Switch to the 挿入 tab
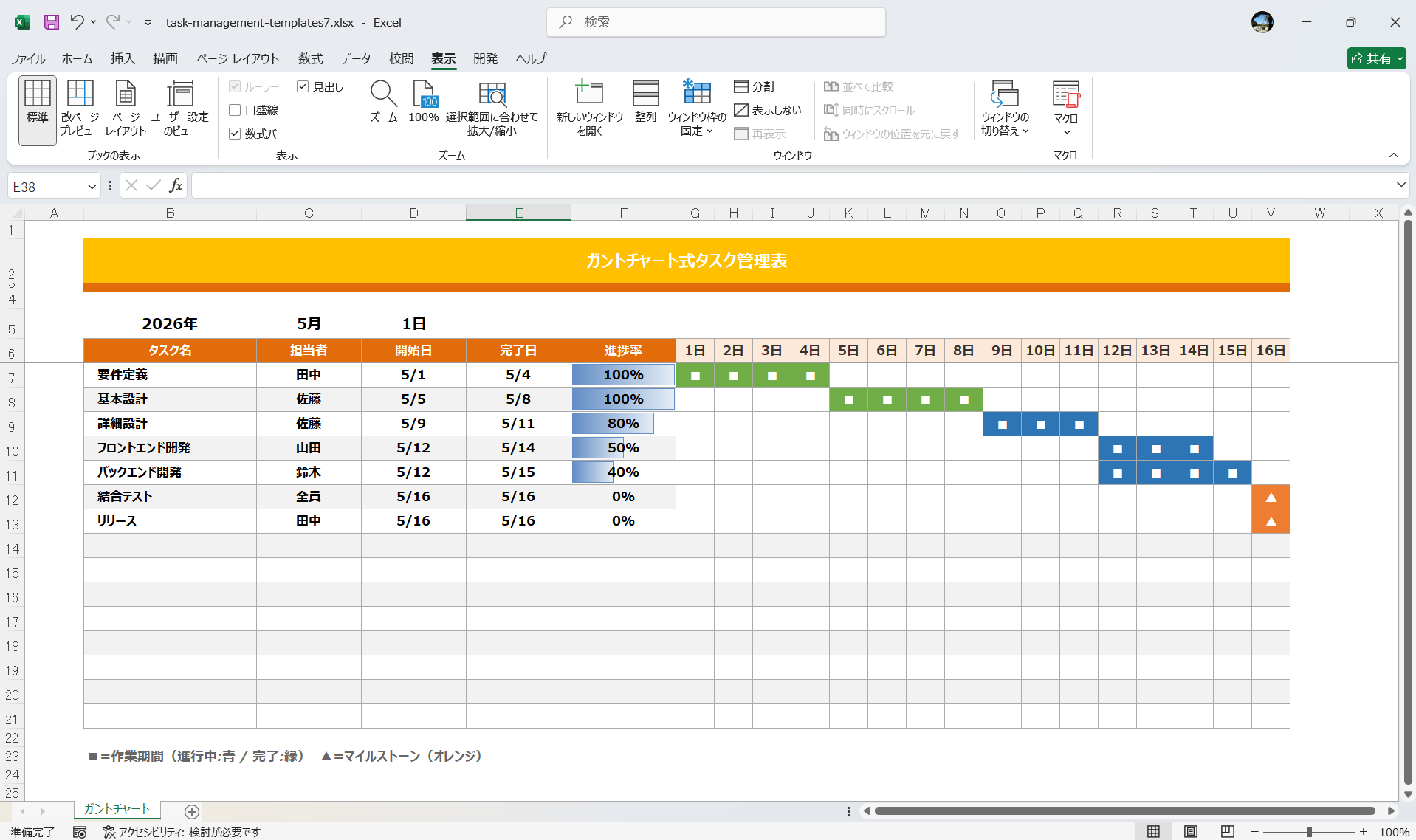Viewport: 1416px width, 840px height. click(123, 58)
